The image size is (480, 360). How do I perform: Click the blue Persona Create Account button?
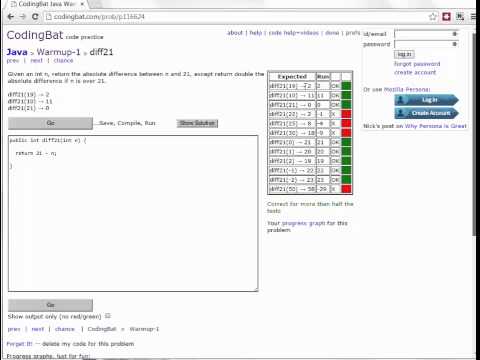point(426,113)
